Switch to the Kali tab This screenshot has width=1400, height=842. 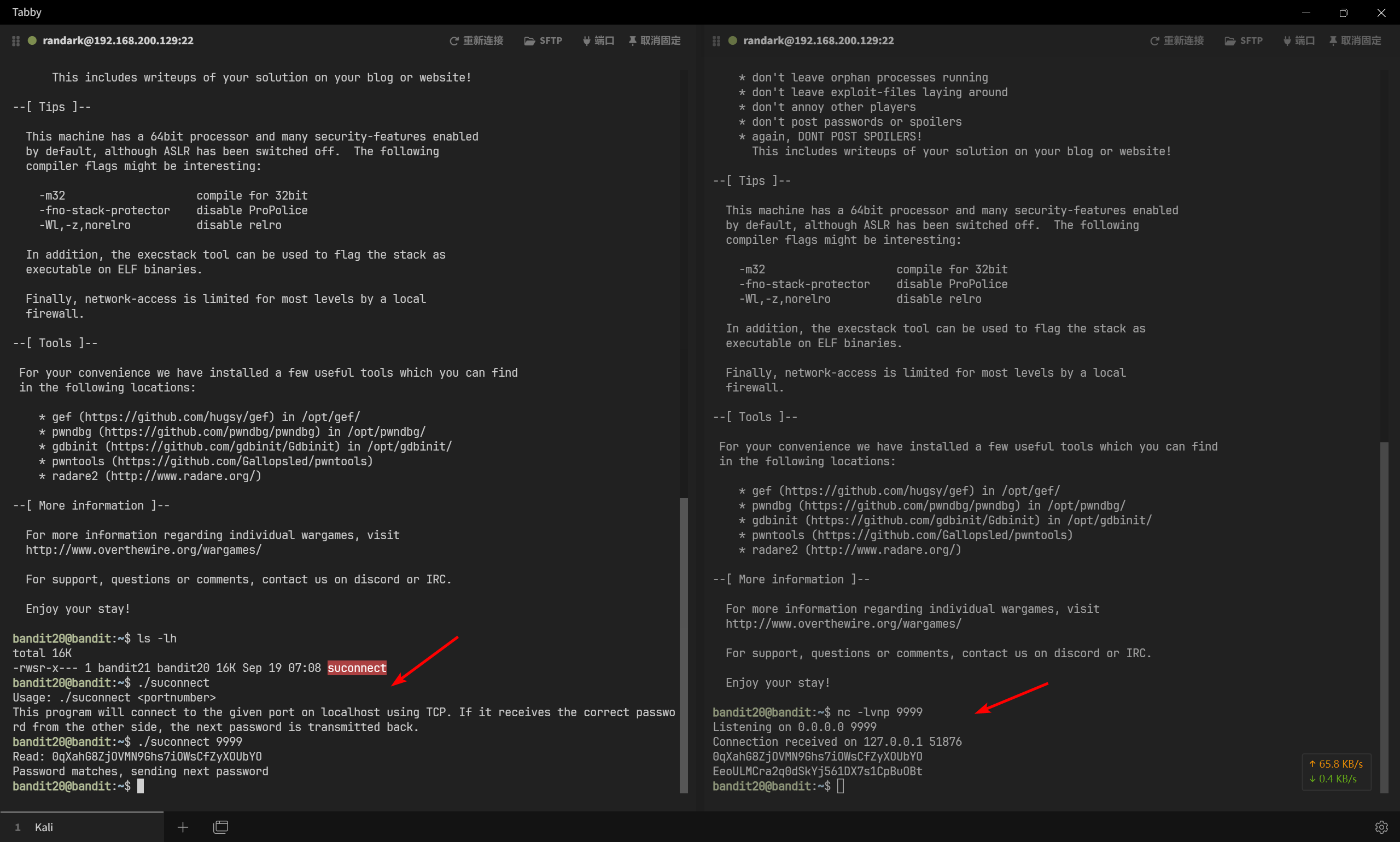pyautogui.click(x=81, y=827)
